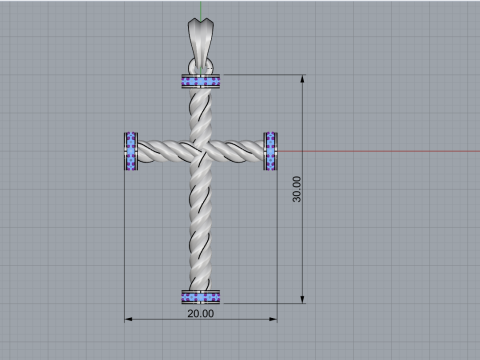This screenshot has height=360, width=480.
Task: Select the lower vertical twisted rope bar
Action: [200, 223]
